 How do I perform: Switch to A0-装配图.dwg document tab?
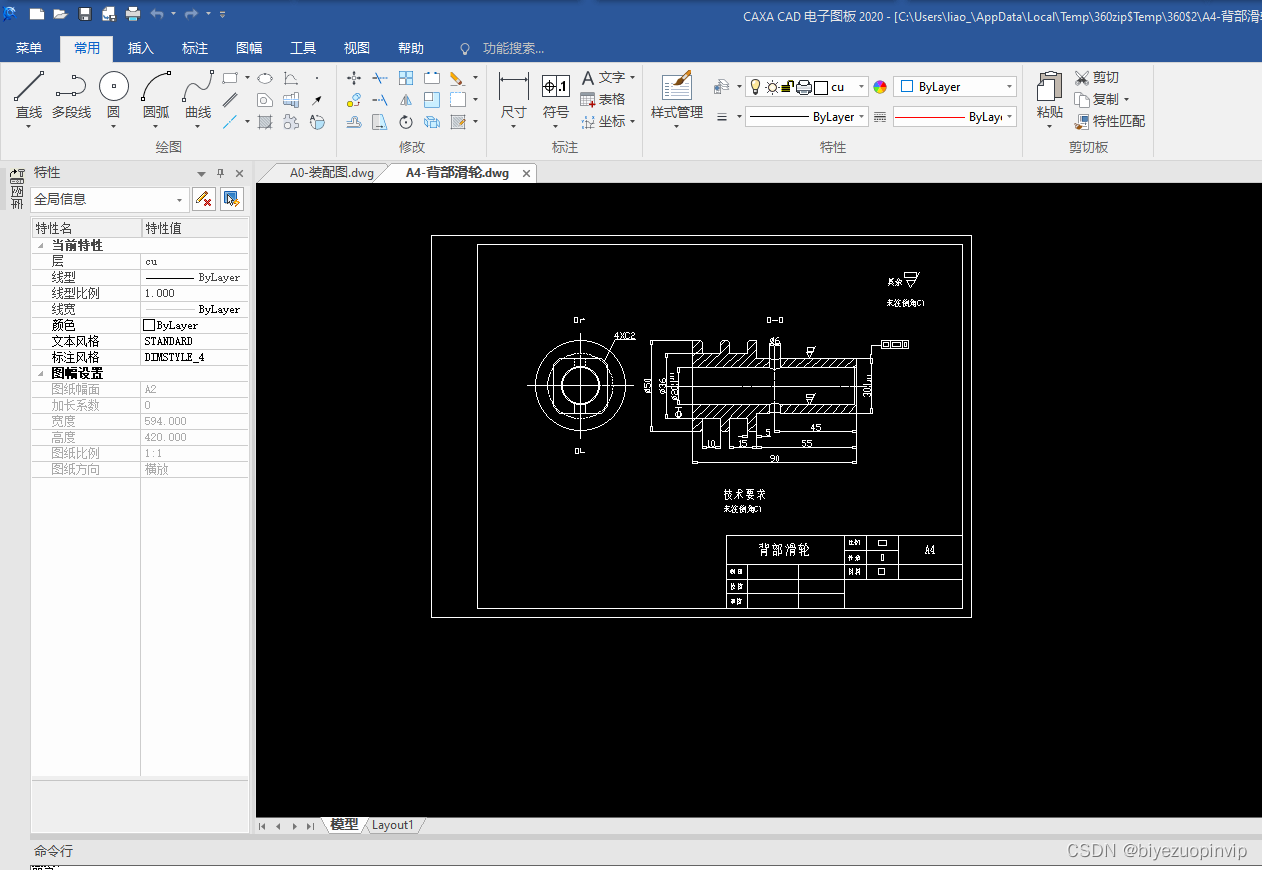[x=331, y=173]
